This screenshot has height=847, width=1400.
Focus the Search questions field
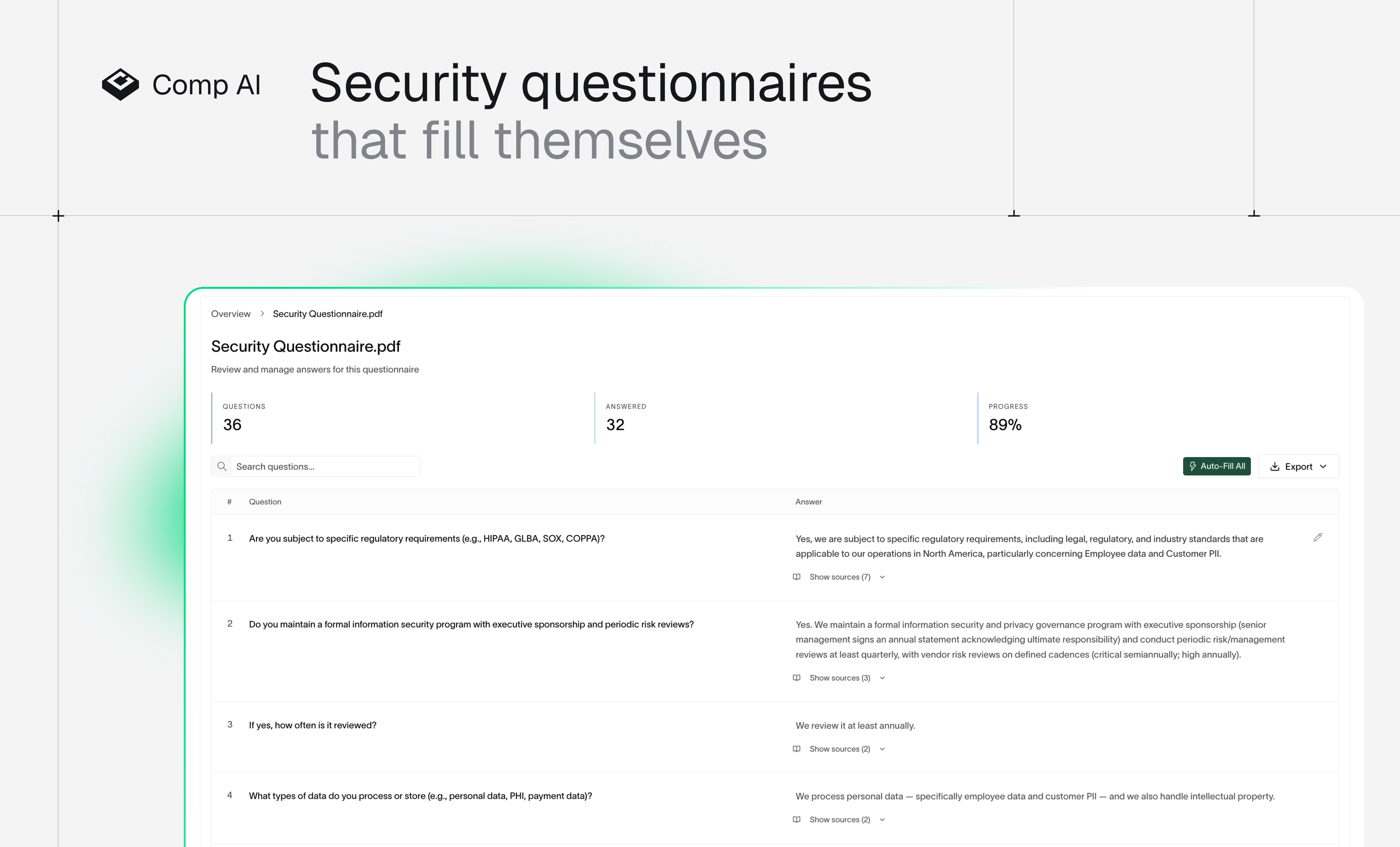pos(324,467)
